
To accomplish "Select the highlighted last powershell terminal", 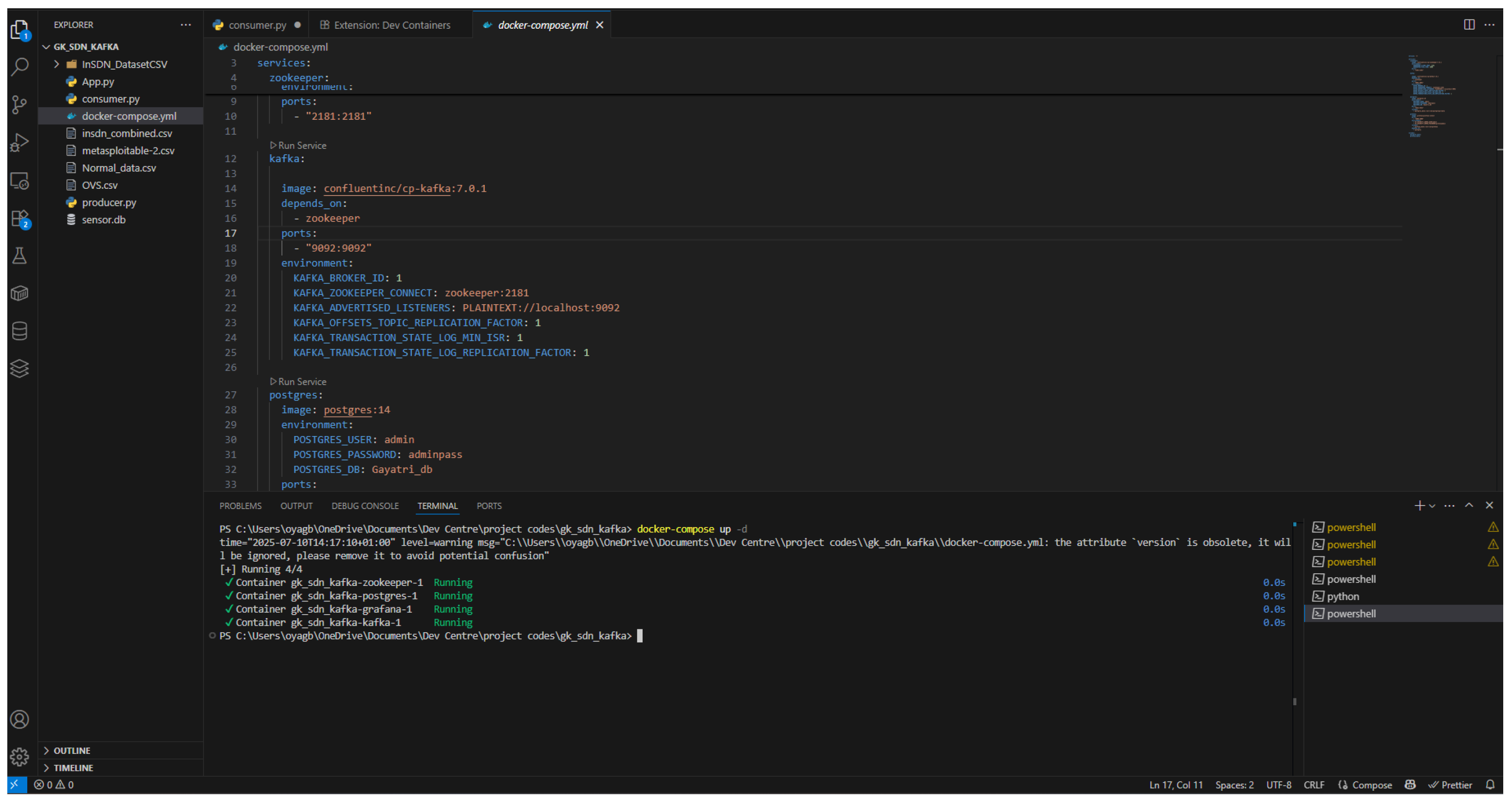I will [x=1403, y=614].
